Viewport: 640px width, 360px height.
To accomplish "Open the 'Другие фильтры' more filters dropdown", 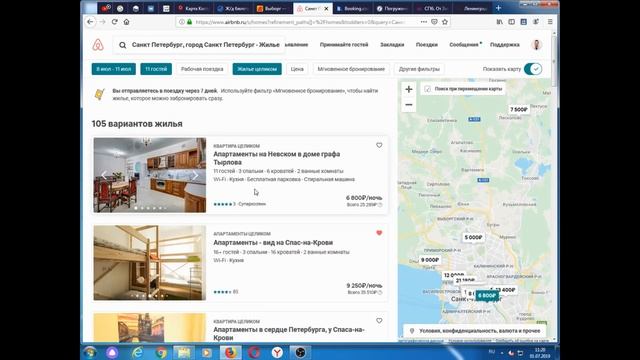I will [419, 69].
